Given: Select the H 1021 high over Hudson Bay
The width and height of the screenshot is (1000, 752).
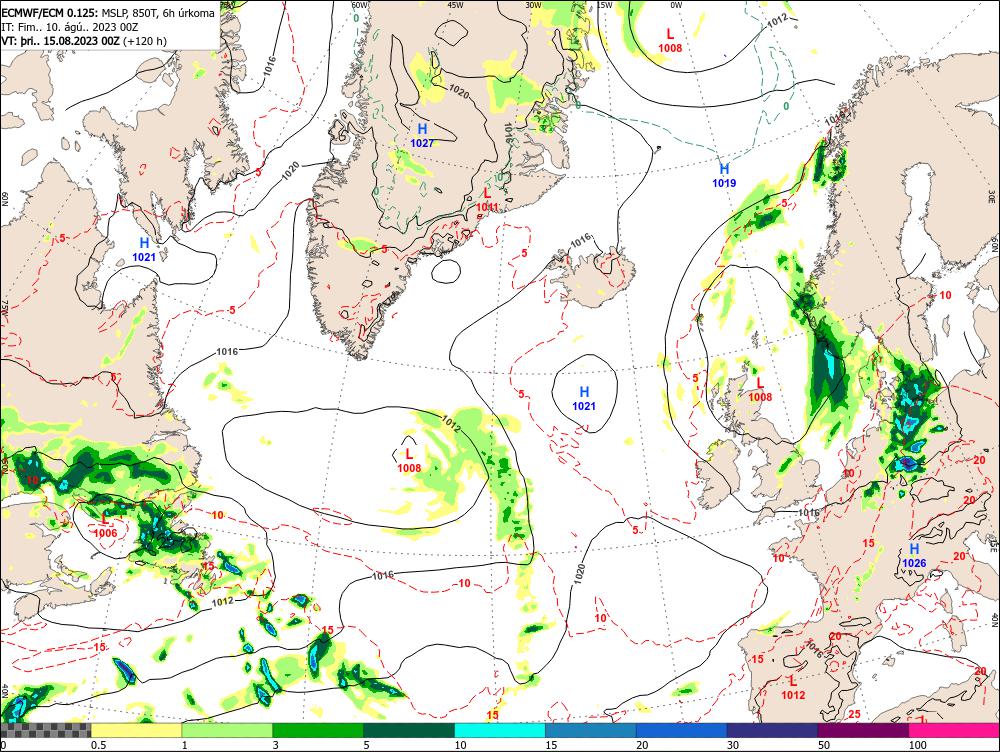Looking at the screenshot, I should click(144, 249).
